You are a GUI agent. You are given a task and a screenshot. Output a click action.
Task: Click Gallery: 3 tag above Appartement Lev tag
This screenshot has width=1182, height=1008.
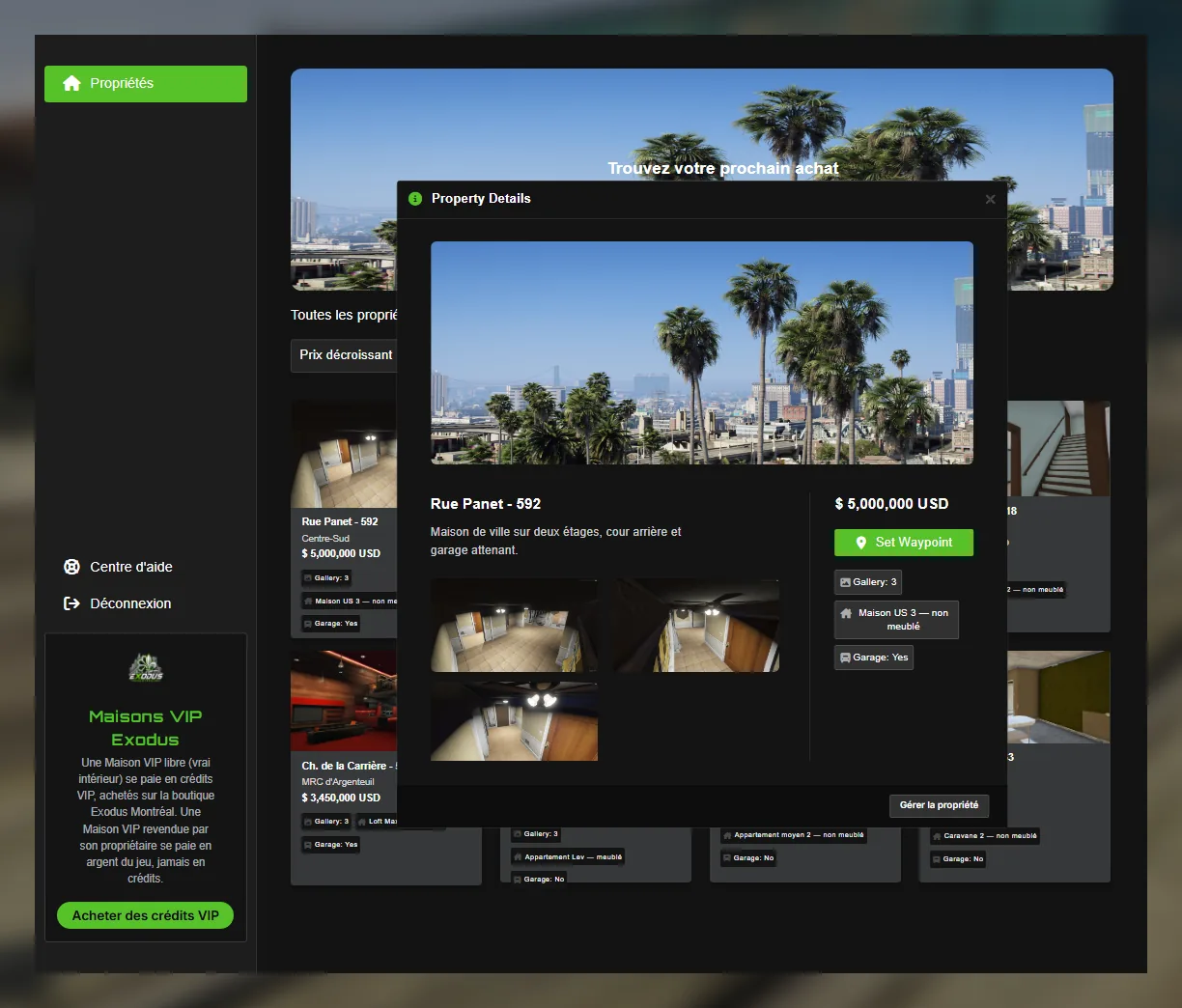pos(536,834)
